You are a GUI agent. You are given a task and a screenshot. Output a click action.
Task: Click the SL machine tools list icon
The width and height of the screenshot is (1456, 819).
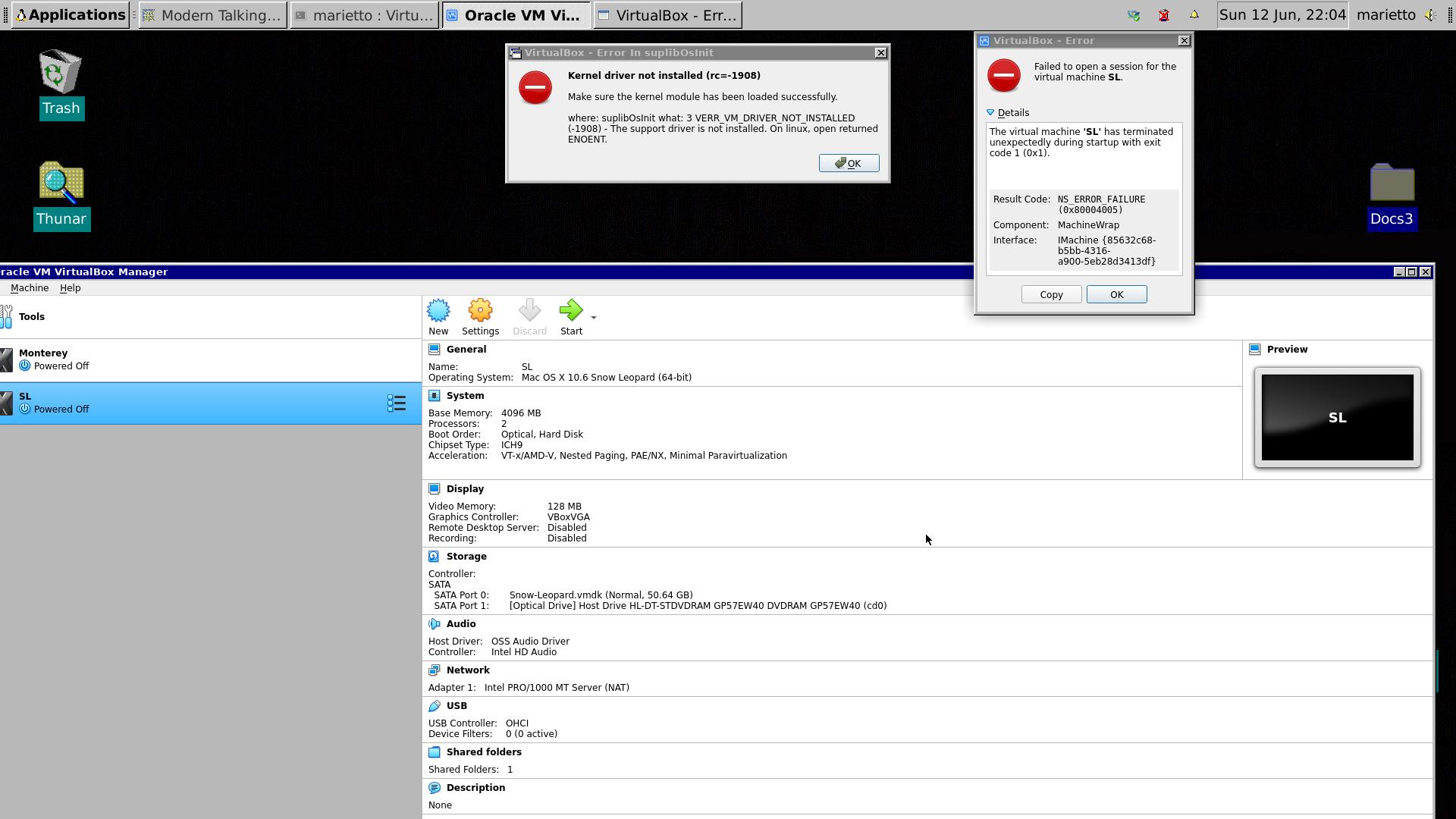click(396, 403)
